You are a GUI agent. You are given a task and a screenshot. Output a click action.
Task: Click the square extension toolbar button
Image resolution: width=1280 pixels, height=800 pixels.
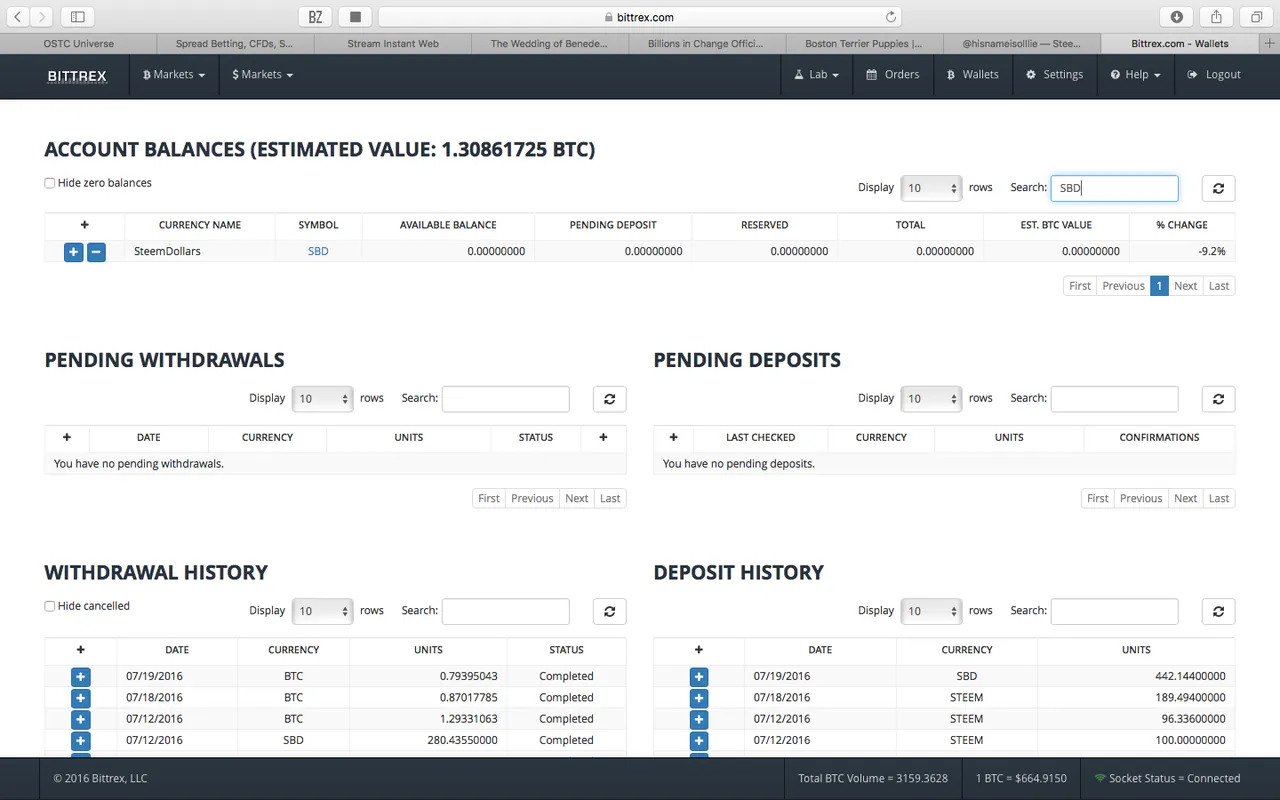355,17
